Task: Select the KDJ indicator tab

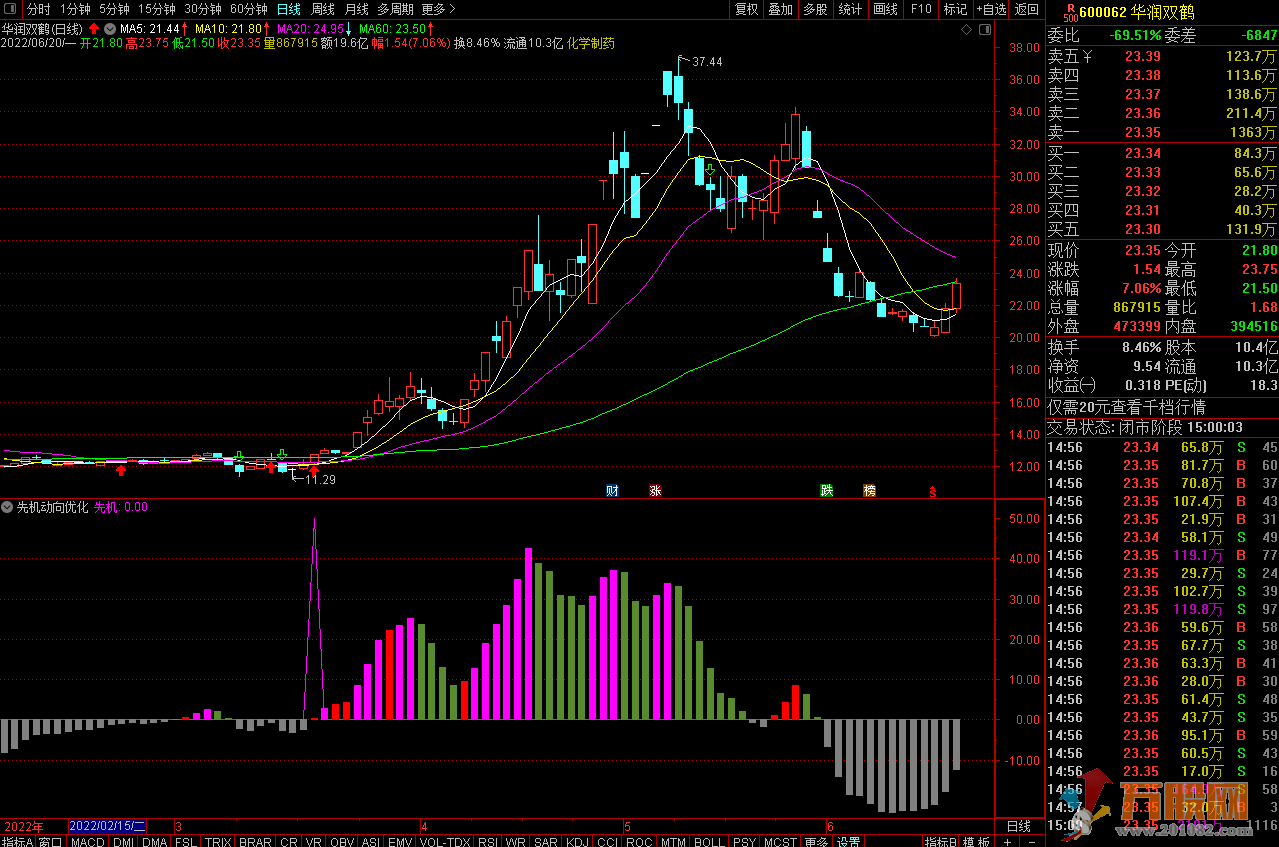Action: (576, 841)
